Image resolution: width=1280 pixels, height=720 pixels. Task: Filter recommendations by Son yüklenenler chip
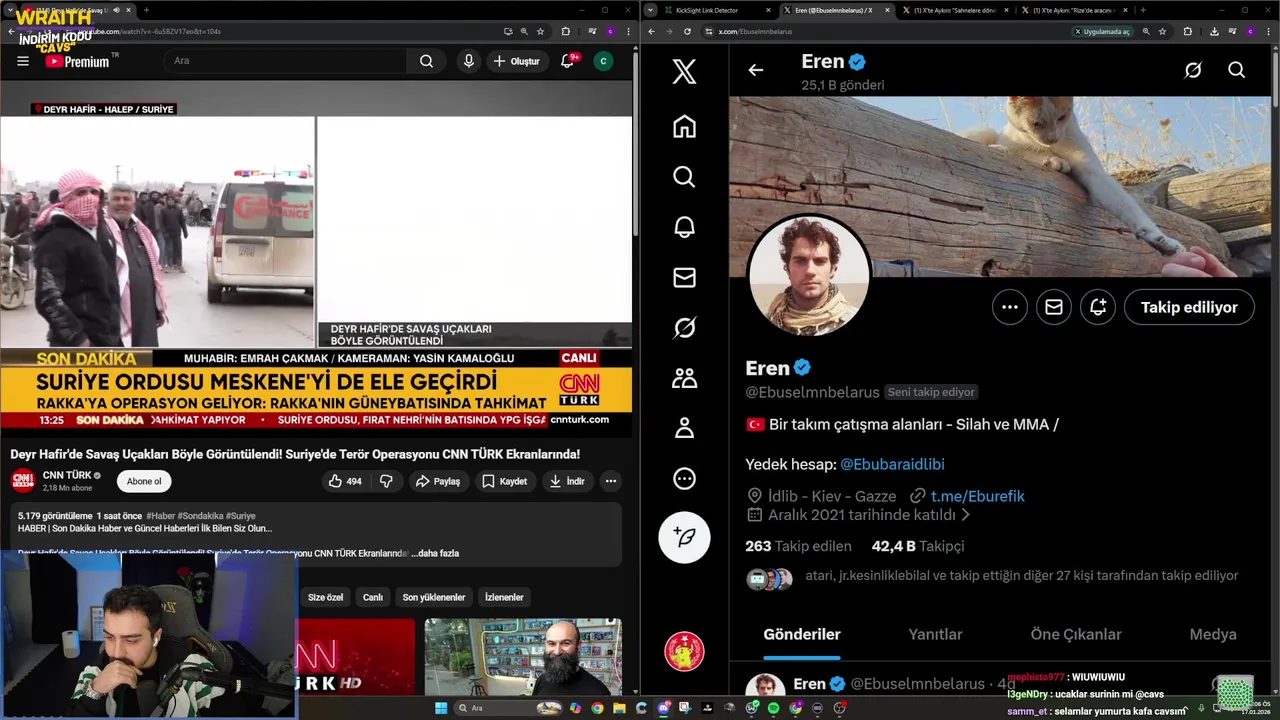434,597
